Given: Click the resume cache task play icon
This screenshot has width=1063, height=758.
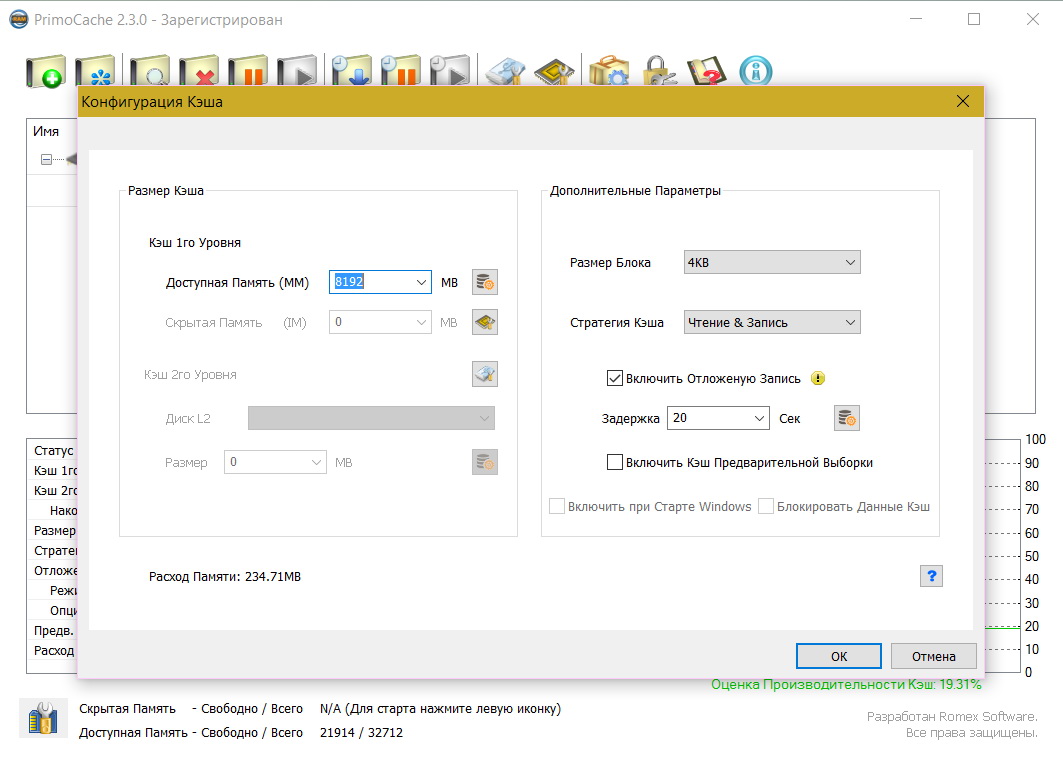Looking at the screenshot, I should tap(297, 71).
